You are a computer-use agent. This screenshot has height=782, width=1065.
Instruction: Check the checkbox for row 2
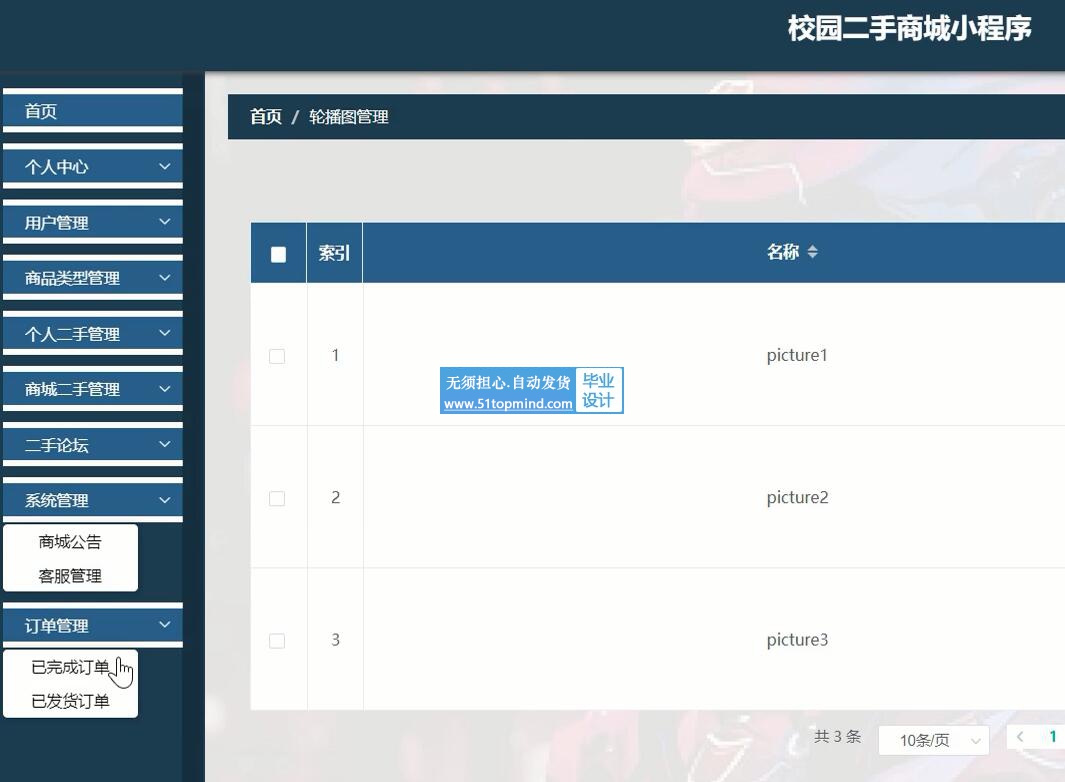(277, 498)
